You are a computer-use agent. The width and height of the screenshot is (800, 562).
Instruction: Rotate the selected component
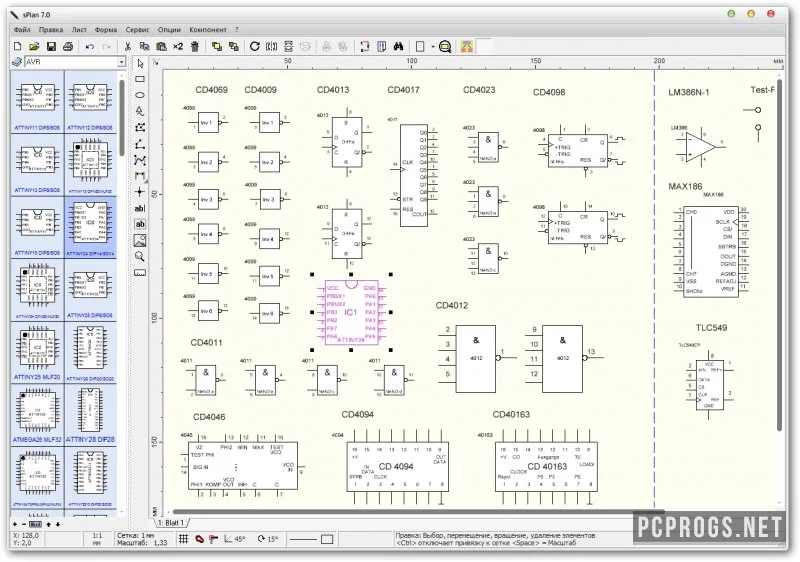[x=255, y=46]
